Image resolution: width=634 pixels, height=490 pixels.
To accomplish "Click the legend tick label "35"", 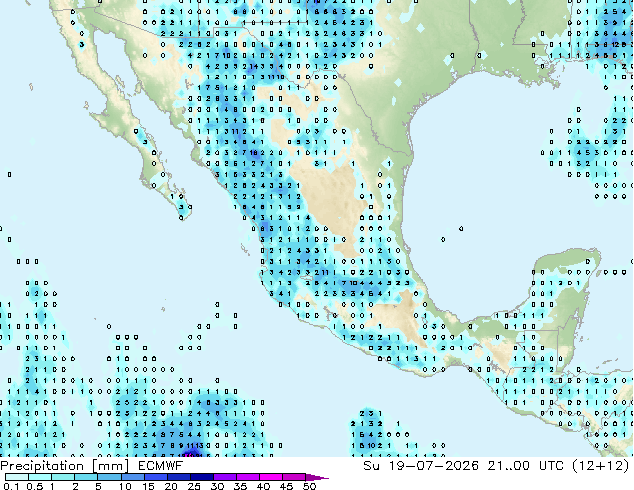I will point(240,486).
